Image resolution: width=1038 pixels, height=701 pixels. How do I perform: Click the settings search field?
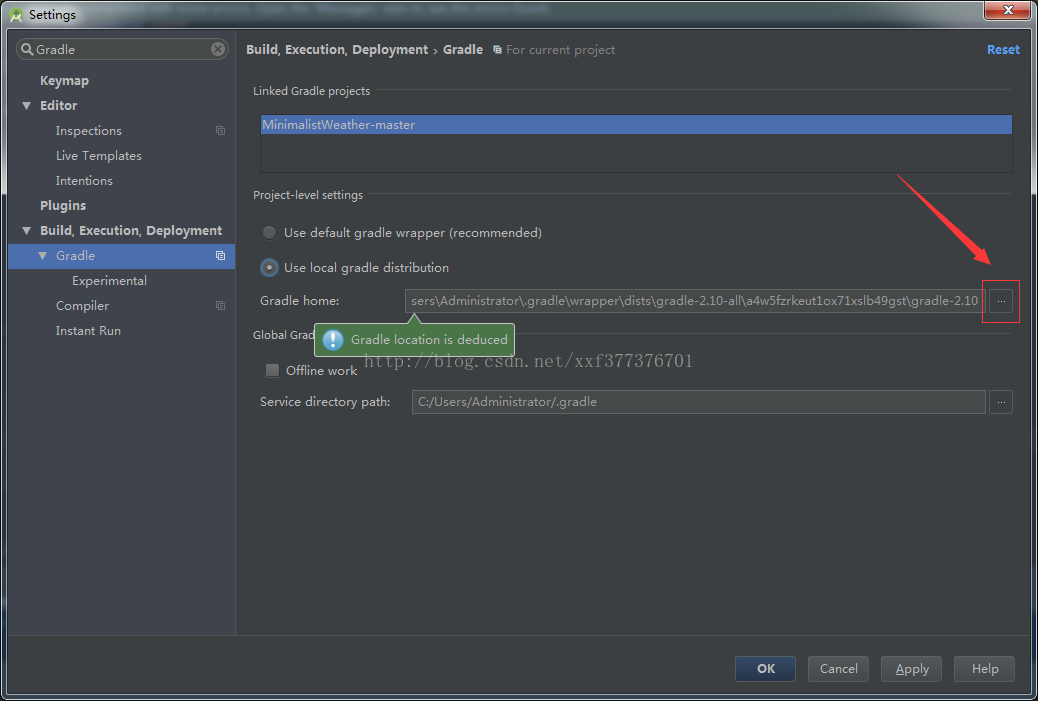pos(122,49)
